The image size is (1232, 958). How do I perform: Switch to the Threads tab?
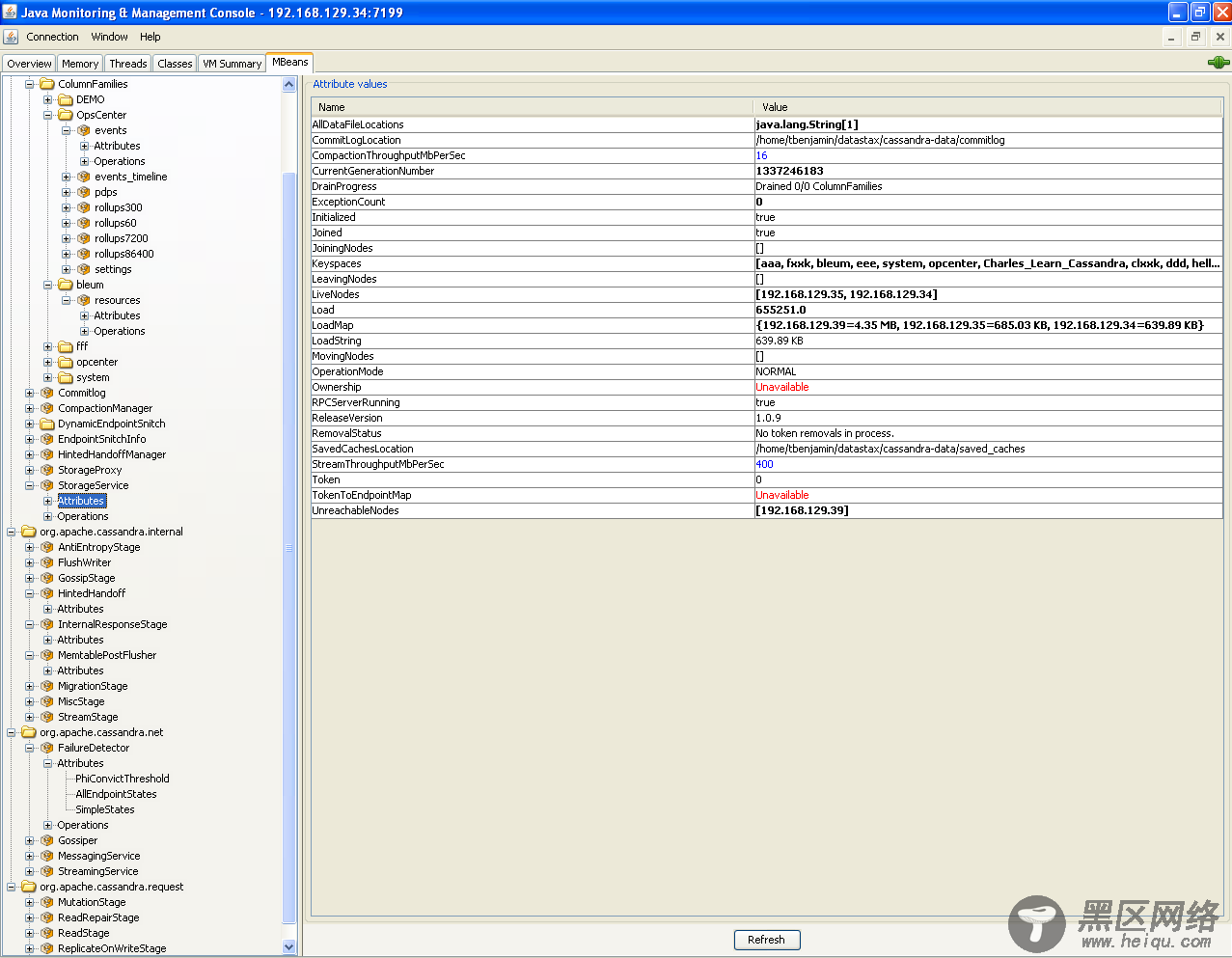coord(128,64)
